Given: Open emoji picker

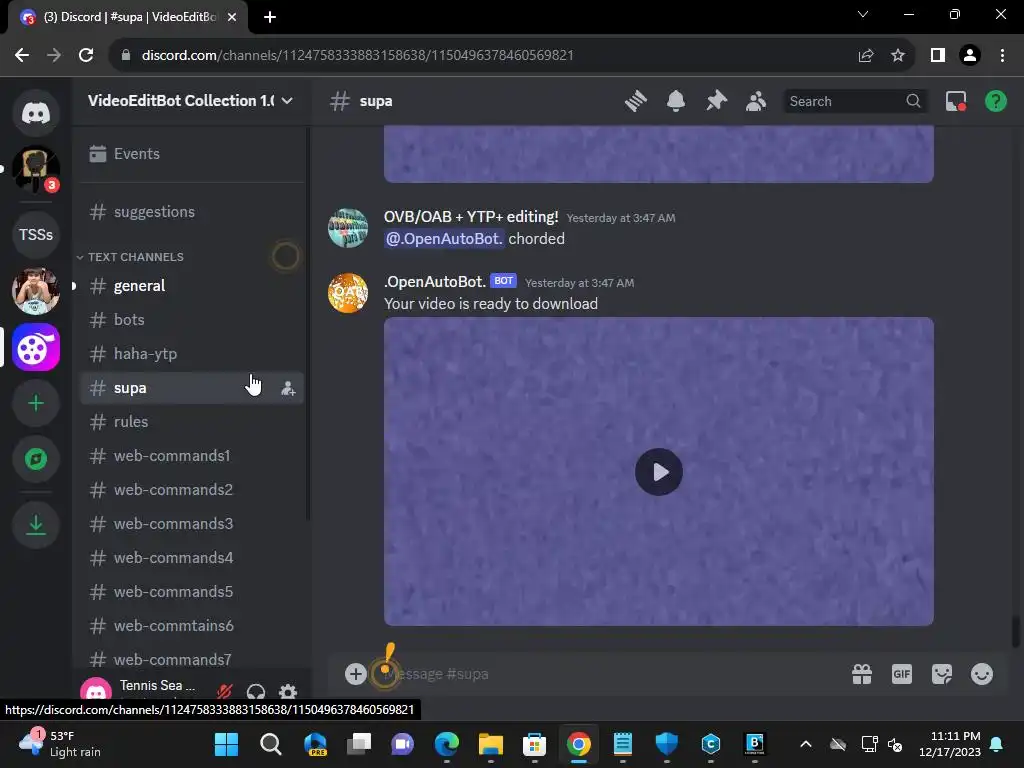Looking at the screenshot, I should point(982,674).
